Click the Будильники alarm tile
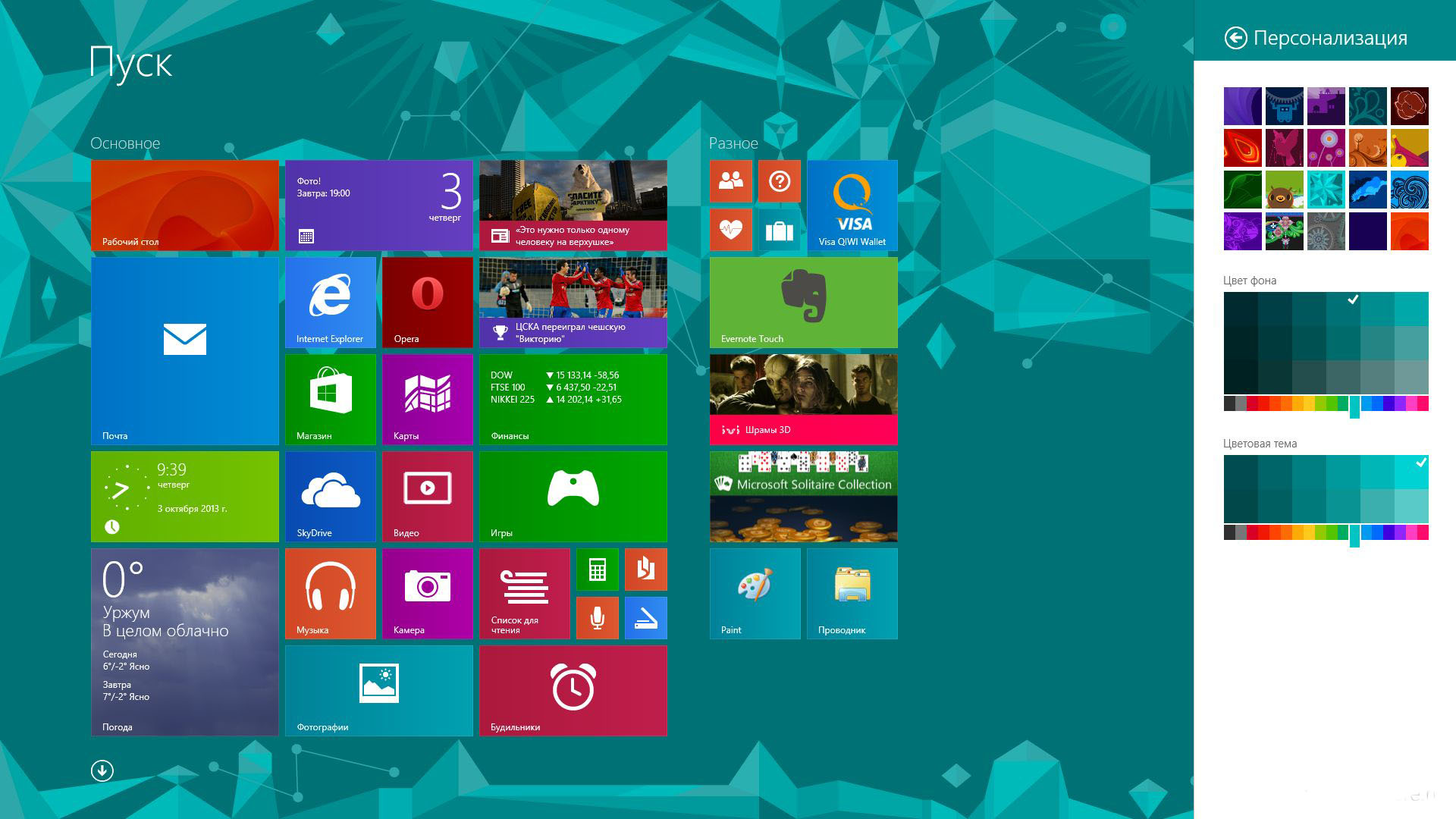The image size is (1456, 819). click(573, 690)
